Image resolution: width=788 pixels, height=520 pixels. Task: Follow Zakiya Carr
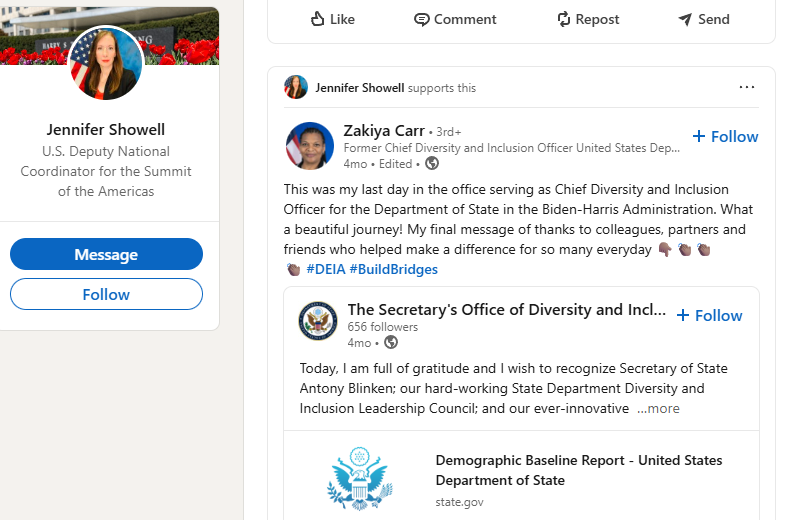725,136
